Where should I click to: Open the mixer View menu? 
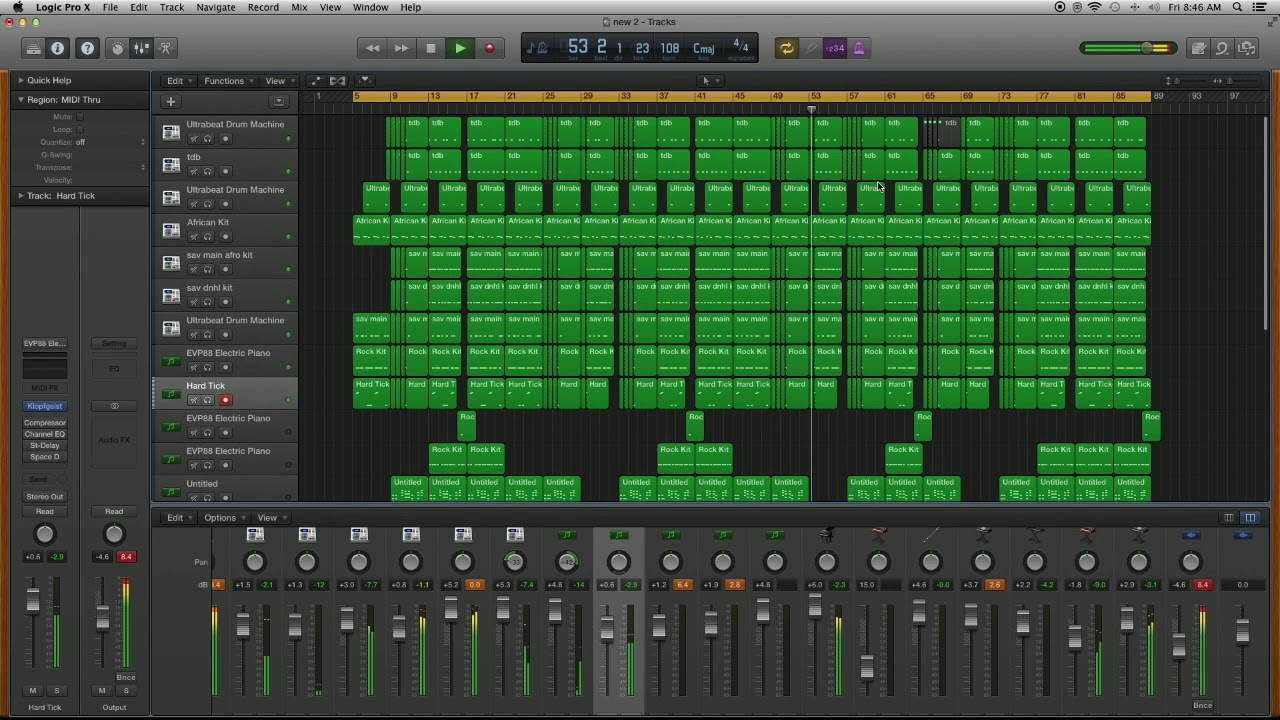pyautogui.click(x=270, y=518)
